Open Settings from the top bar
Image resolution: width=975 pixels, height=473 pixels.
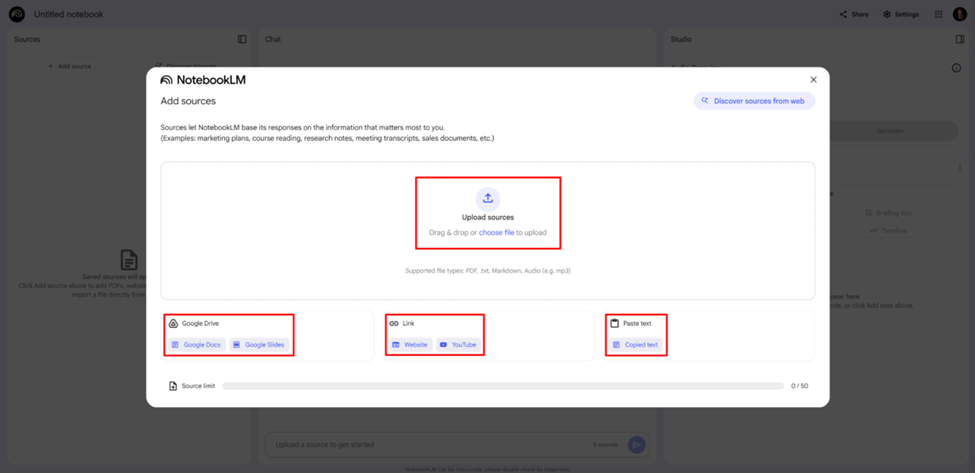tap(900, 15)
